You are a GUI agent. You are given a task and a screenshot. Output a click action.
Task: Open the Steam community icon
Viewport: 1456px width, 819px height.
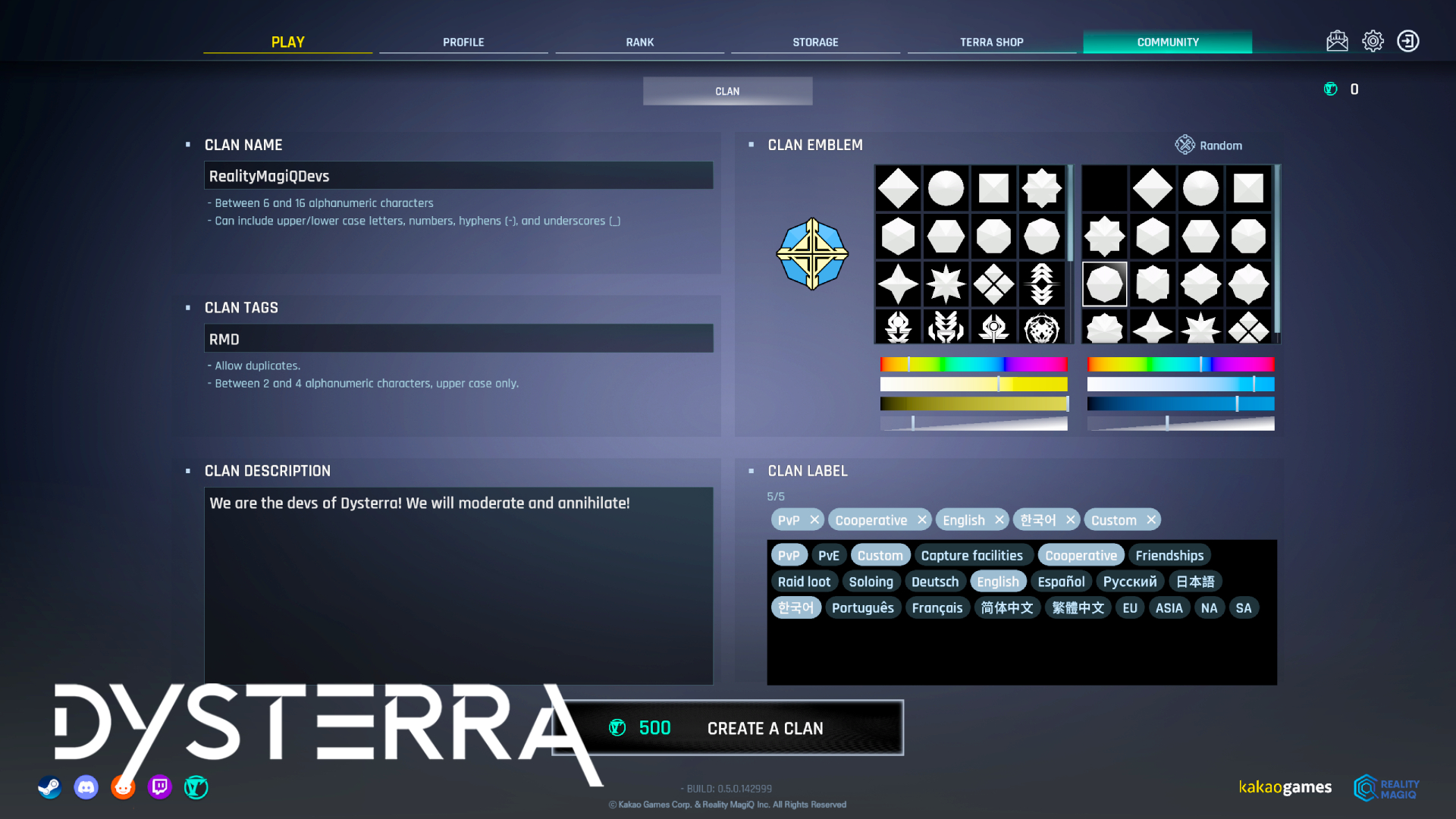(50, 787)
